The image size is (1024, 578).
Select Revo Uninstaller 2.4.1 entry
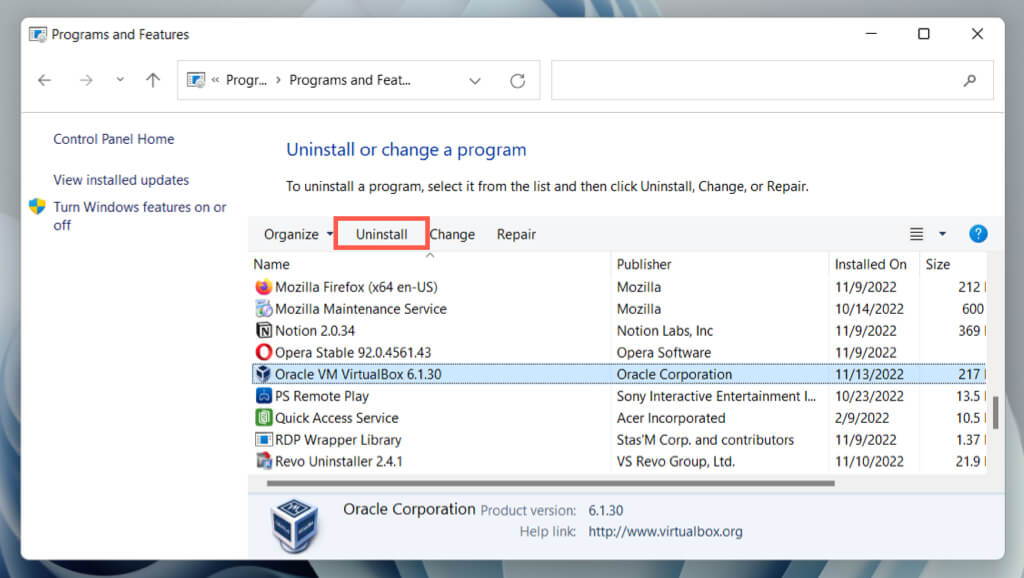(x=338, y=462)
